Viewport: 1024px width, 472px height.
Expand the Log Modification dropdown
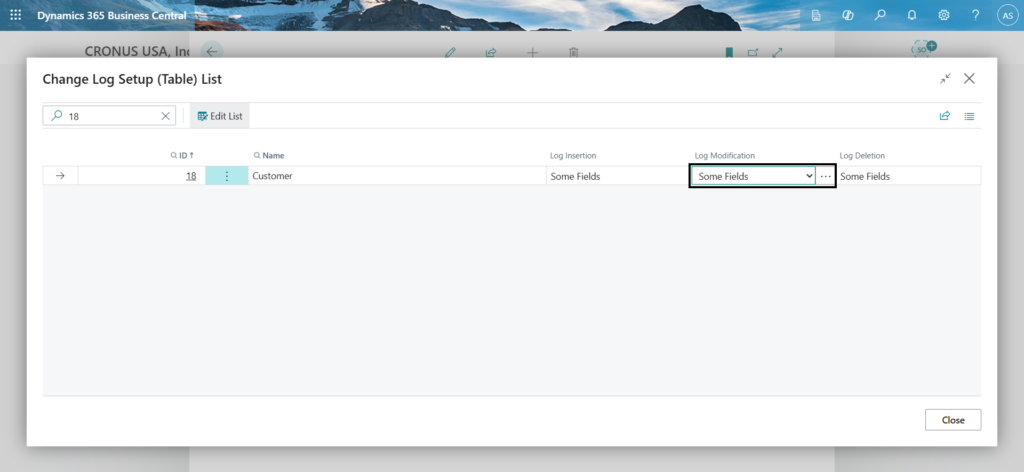tap(809, 176)
